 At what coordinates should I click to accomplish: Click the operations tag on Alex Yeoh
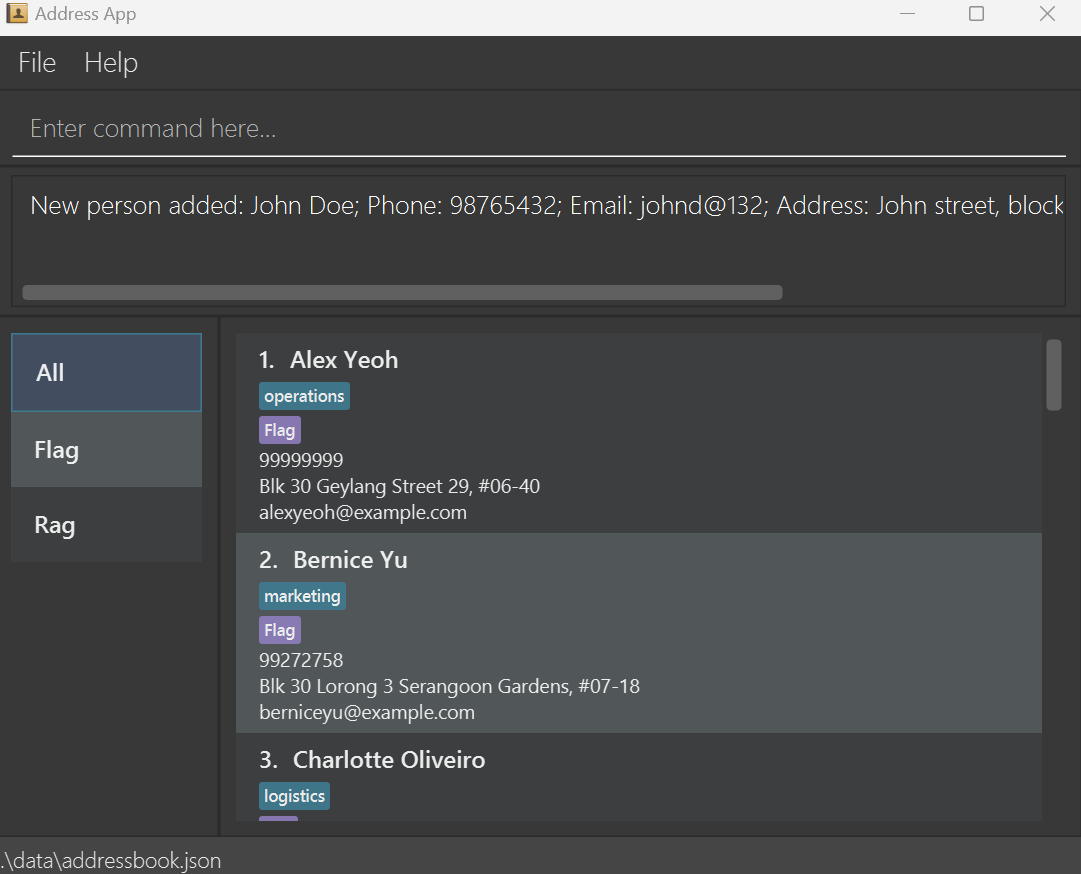(304, 396)
